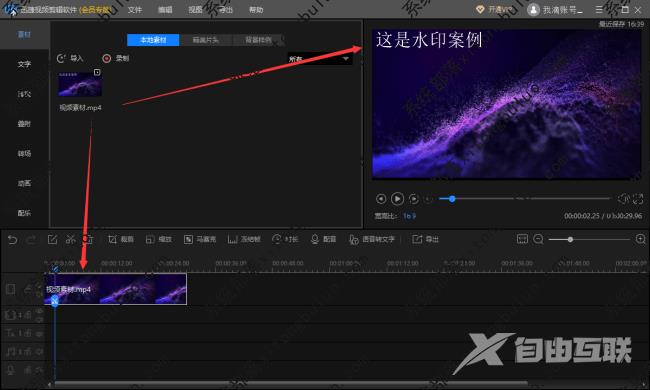
Task: Click the voiceover track microphone icon
Action: (x=10, y=370)
